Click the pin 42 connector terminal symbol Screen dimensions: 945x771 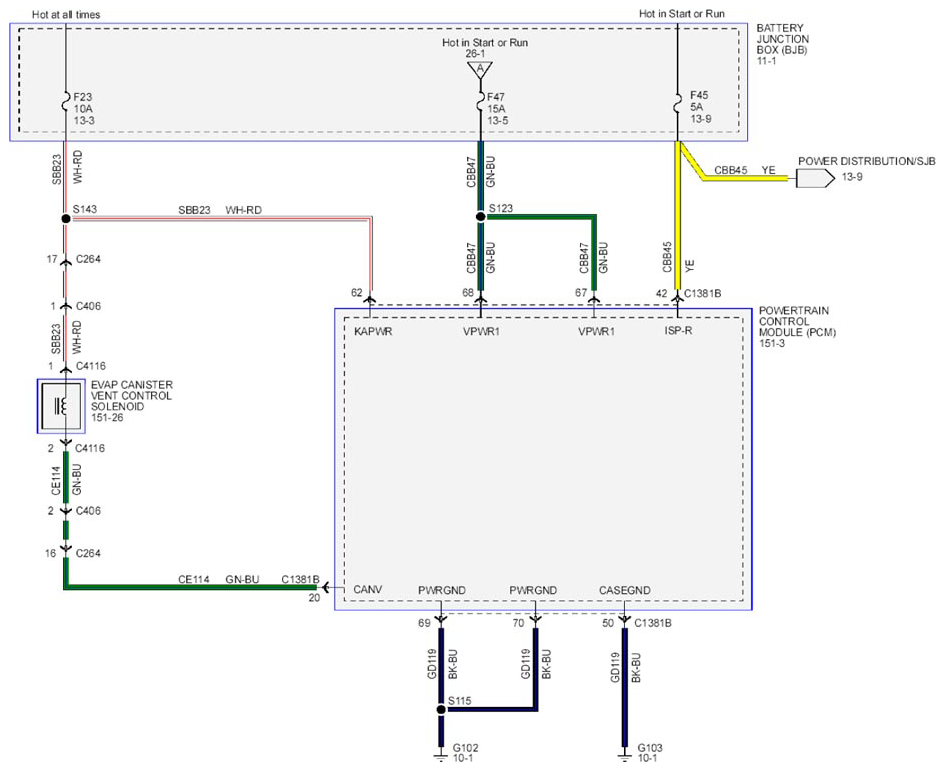(x=677, y=297)
